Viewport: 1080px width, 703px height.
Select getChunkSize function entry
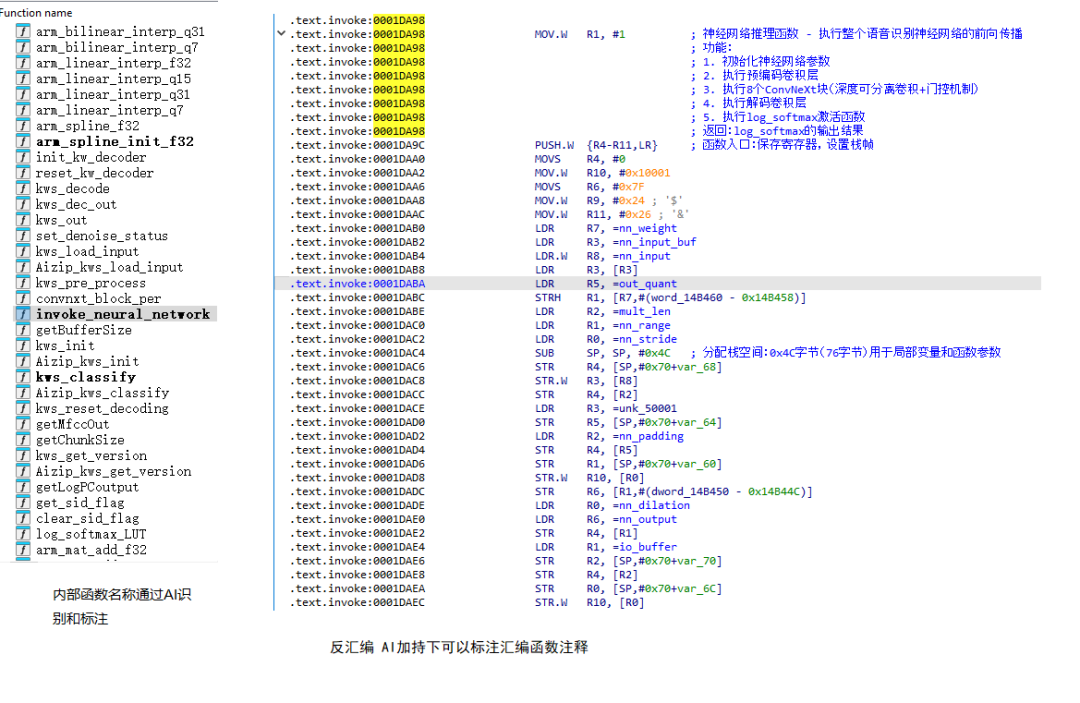tap(80, 439)
